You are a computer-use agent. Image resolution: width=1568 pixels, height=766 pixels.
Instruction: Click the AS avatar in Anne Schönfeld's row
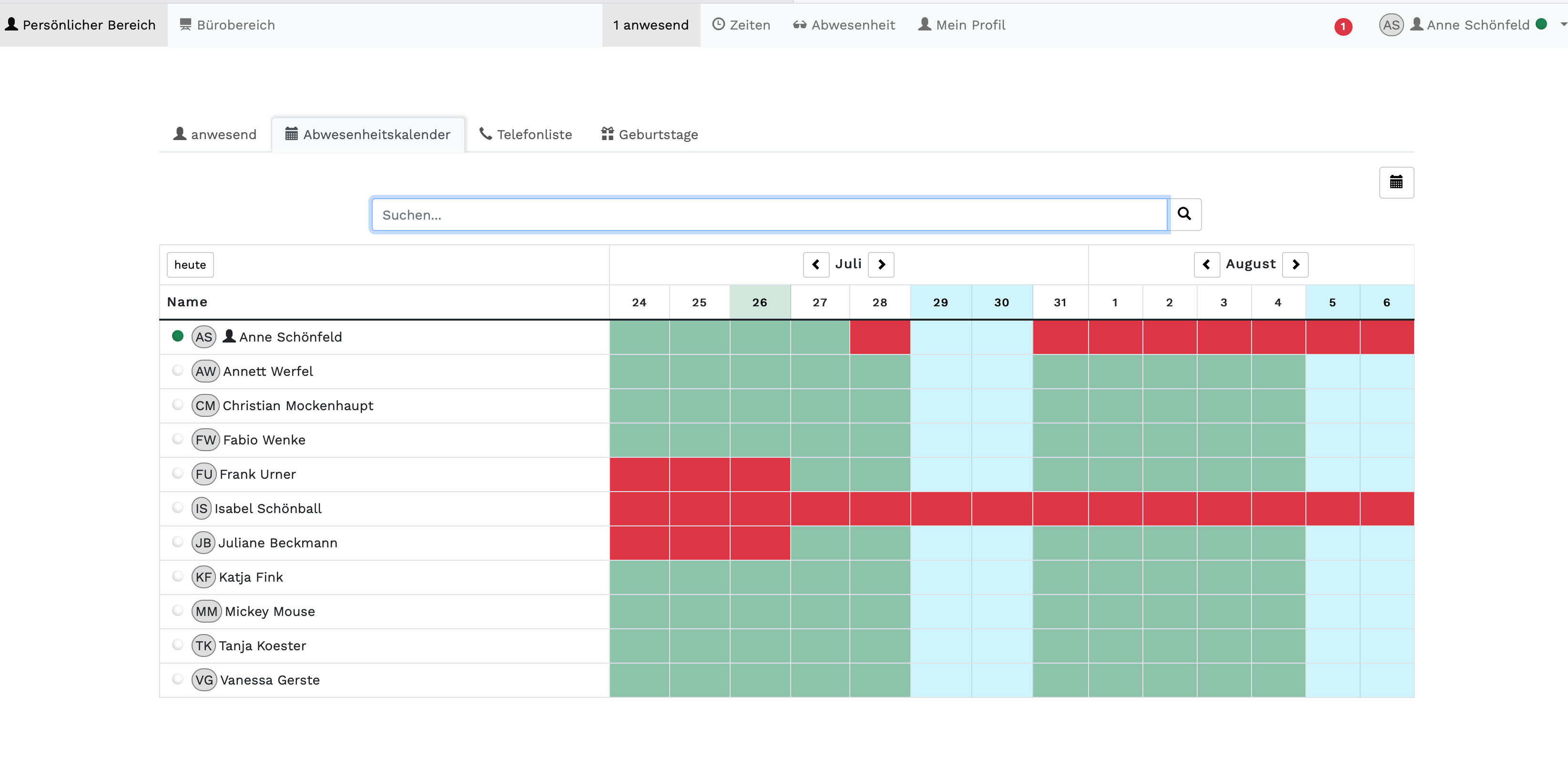tap(204, 337)
